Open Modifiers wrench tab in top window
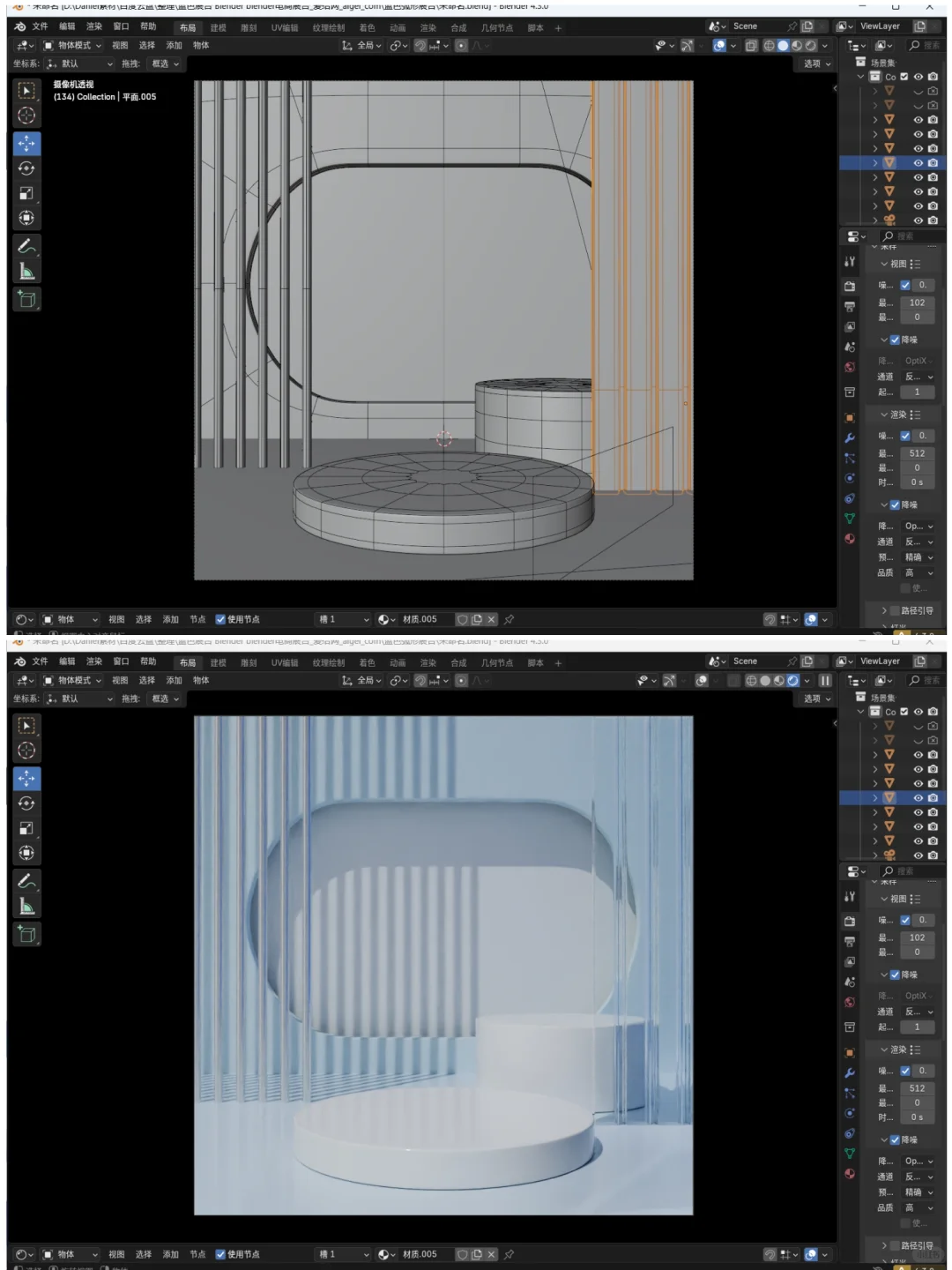The image size is (952, 1270). tap(850, 438)
